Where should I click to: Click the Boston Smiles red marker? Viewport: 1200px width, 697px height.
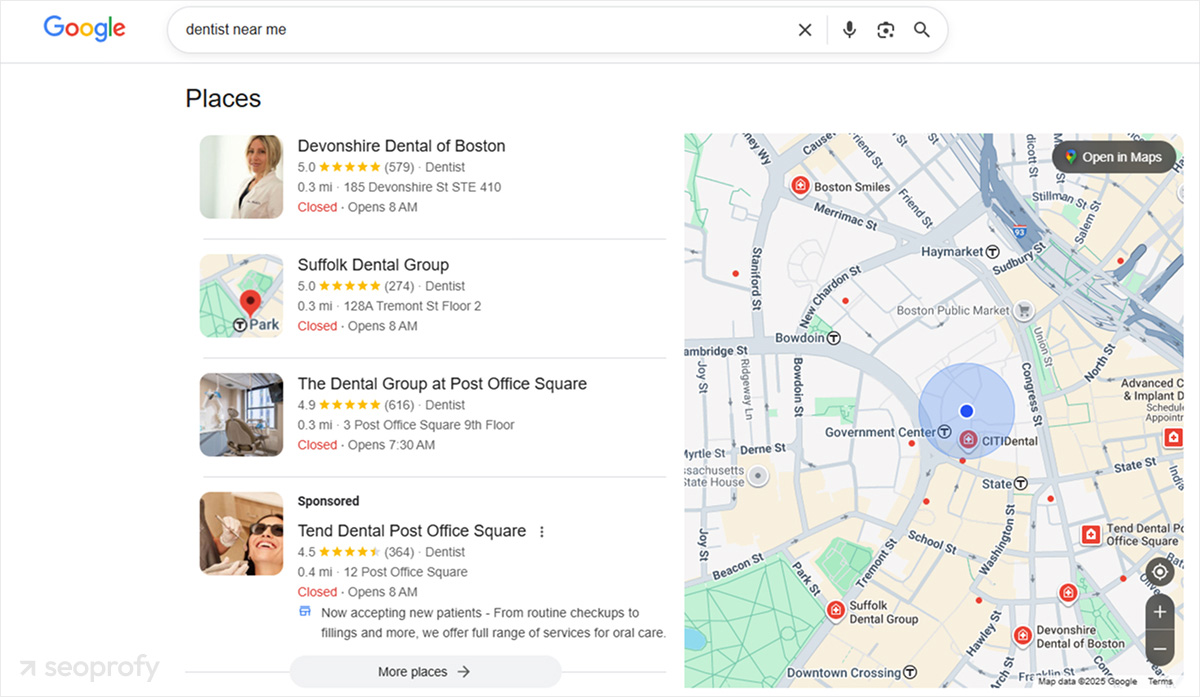click(x=800, y=185)
